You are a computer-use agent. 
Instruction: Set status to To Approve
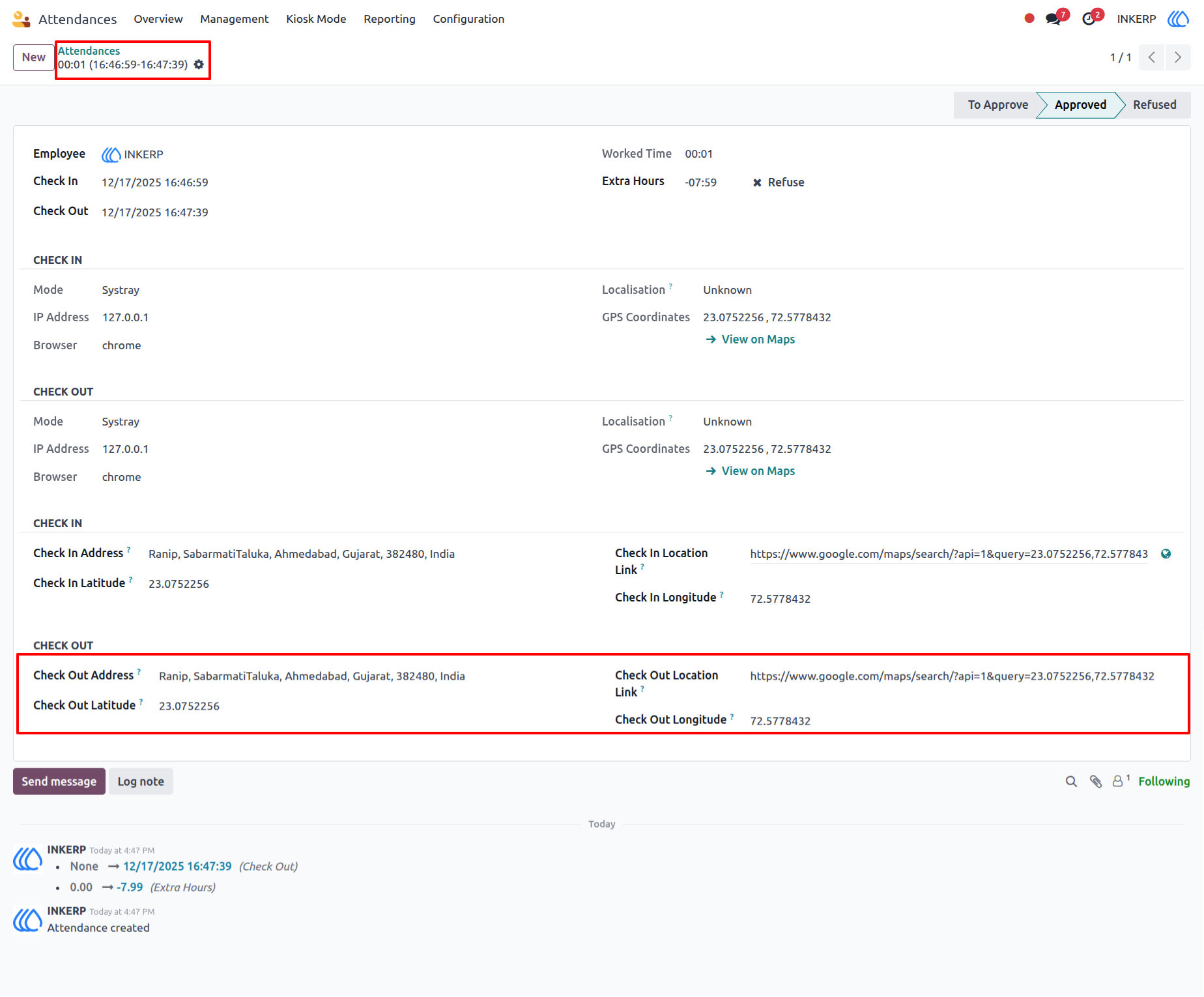click(x=997, y=105)
